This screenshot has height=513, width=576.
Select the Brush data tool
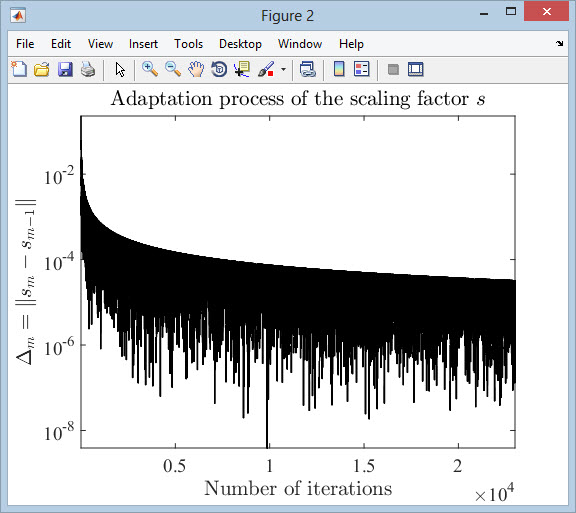click(x=266, y=69)
